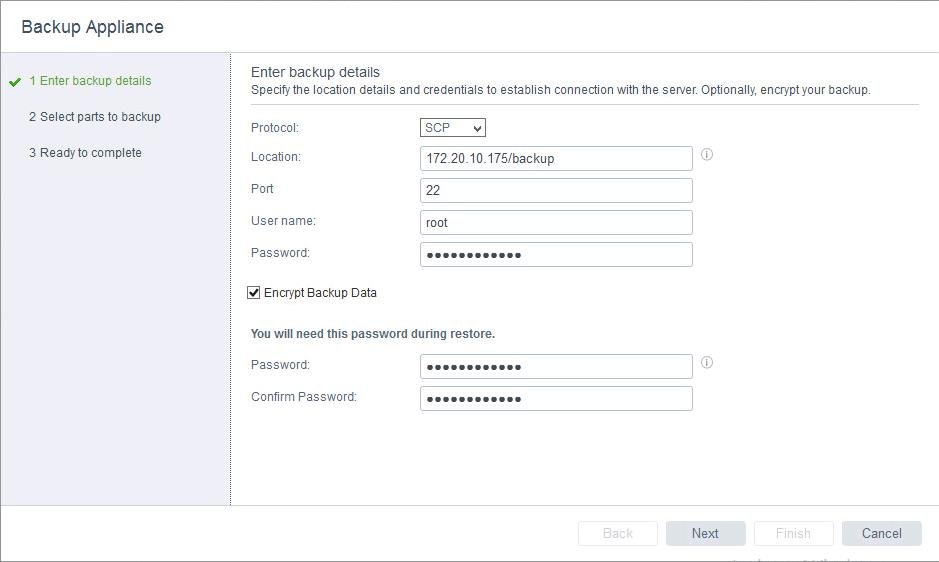
Task: Click the info icon beside Location field
Action: (x=706, y=155)
